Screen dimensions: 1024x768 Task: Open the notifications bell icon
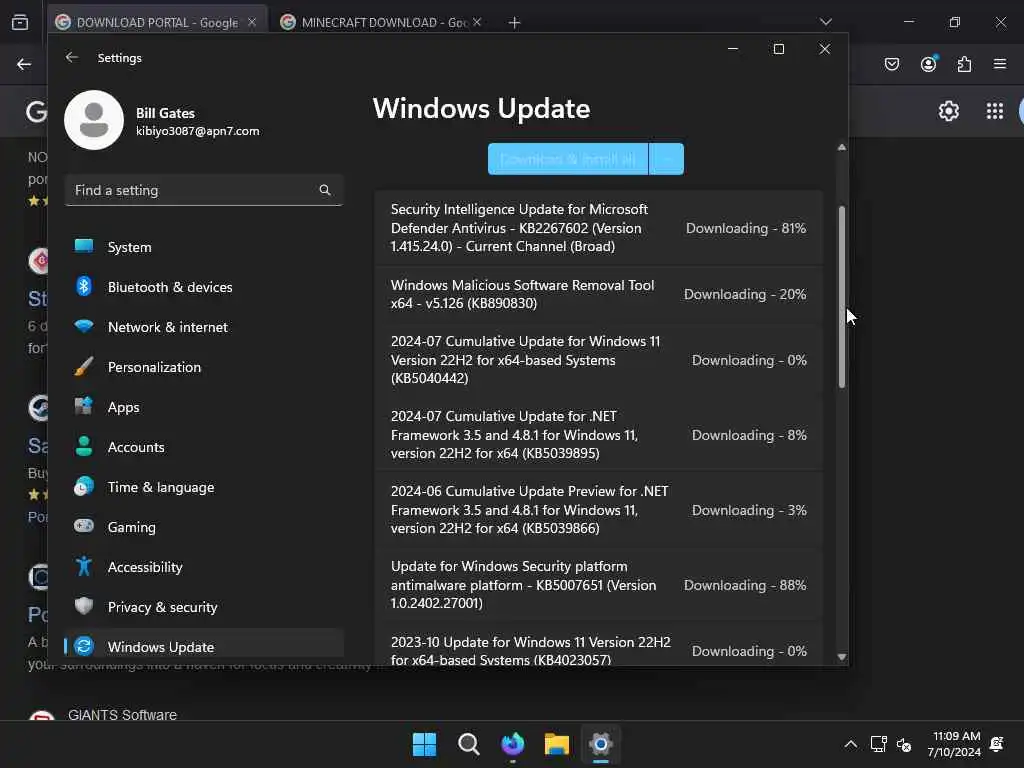coord(997,744)
